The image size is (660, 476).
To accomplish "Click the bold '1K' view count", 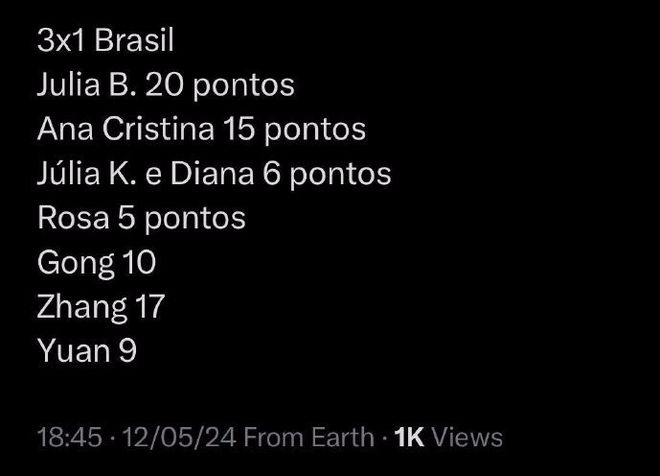I will [x=409, y=437].
